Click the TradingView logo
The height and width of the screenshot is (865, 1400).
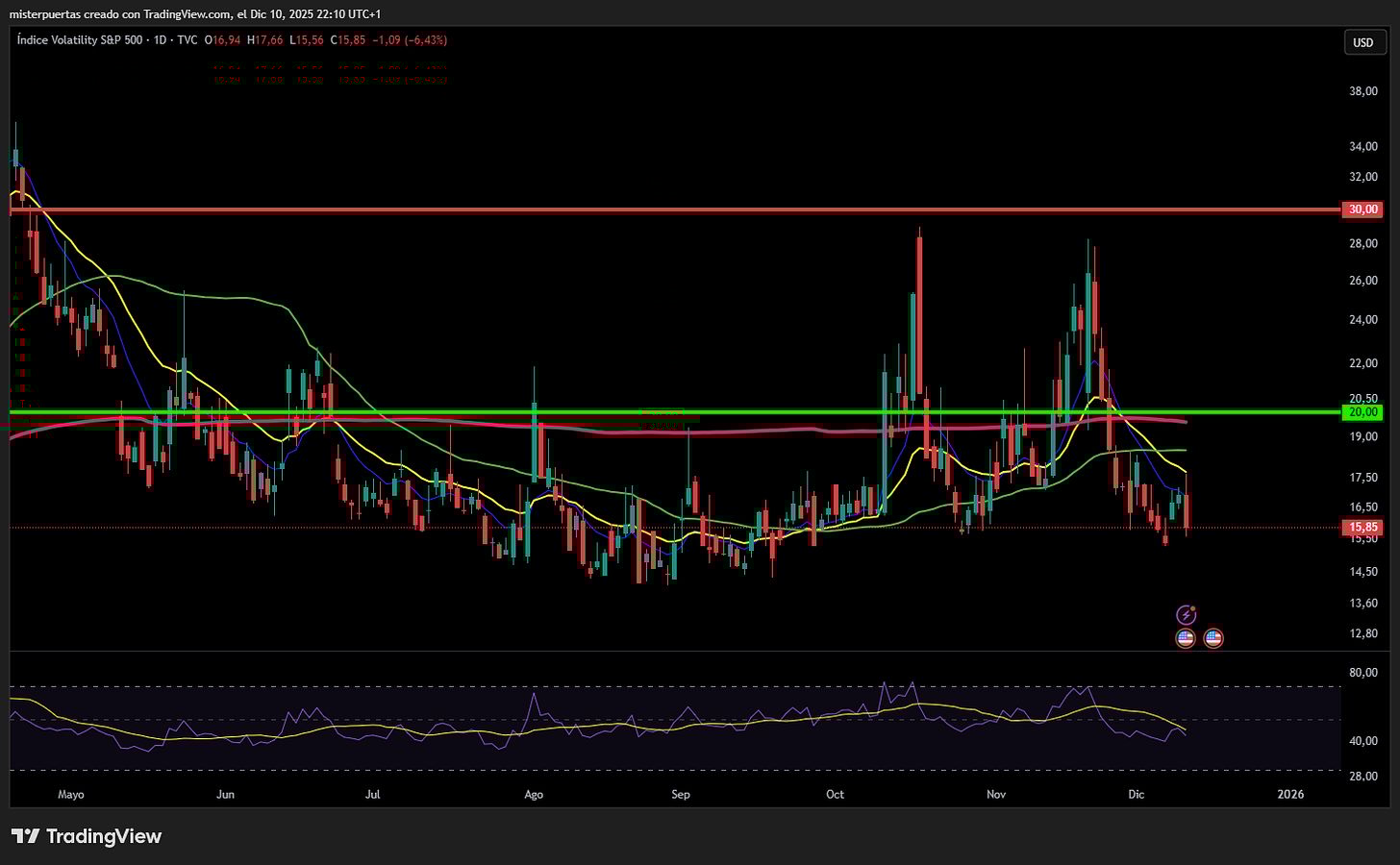87,836
